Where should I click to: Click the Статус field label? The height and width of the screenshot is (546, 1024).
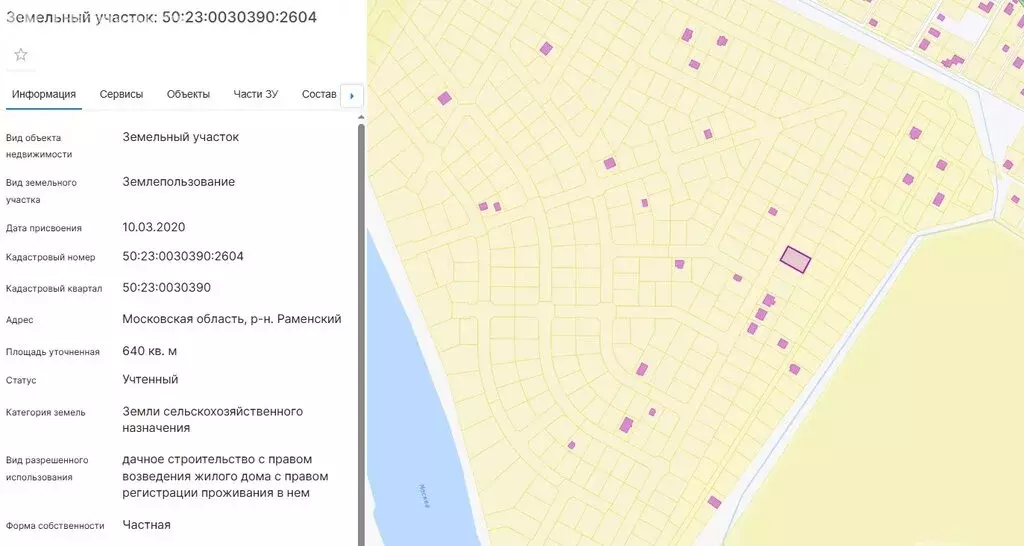21,380
